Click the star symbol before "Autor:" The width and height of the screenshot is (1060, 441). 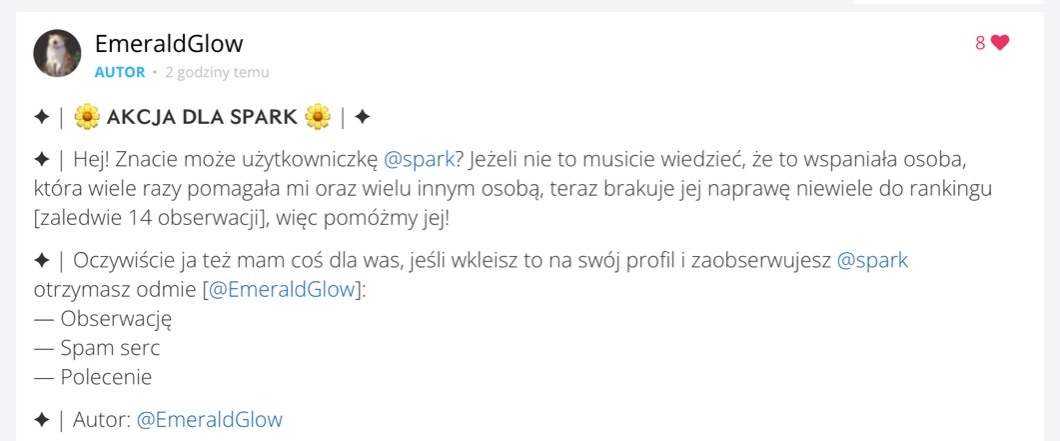42,419
